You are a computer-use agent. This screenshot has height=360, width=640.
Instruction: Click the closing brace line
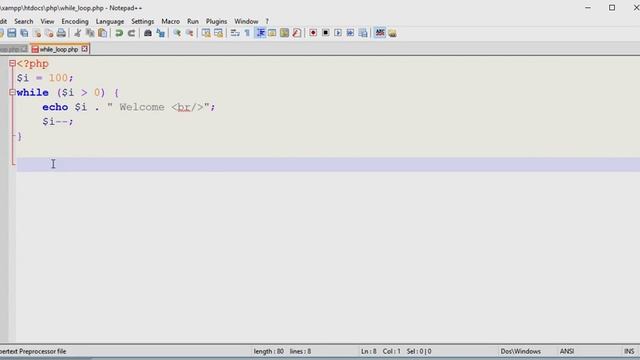tap(19, 136)
